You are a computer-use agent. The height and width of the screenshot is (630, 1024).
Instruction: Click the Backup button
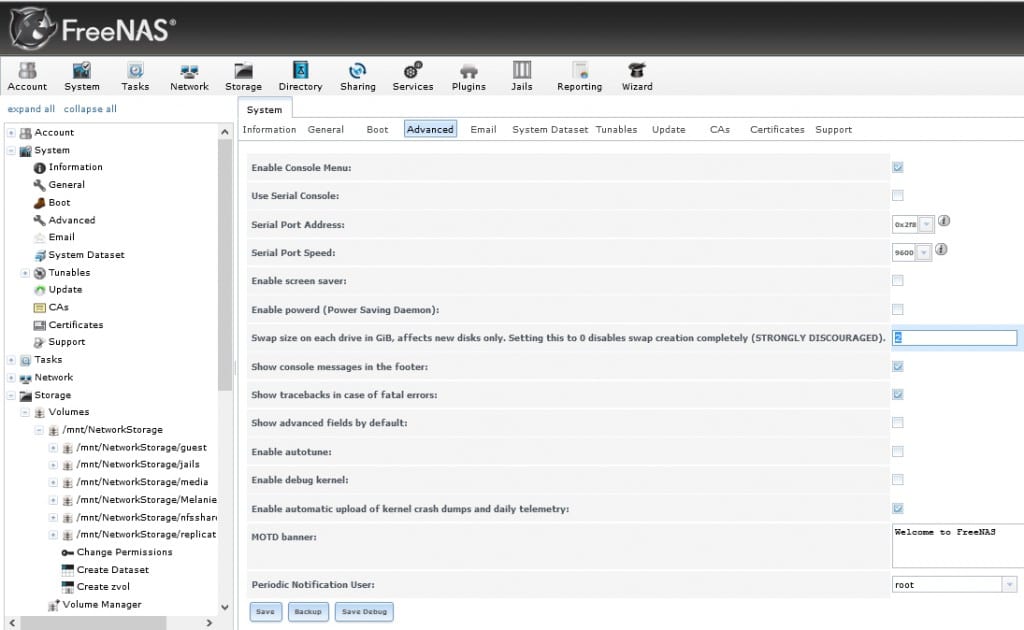308,612
